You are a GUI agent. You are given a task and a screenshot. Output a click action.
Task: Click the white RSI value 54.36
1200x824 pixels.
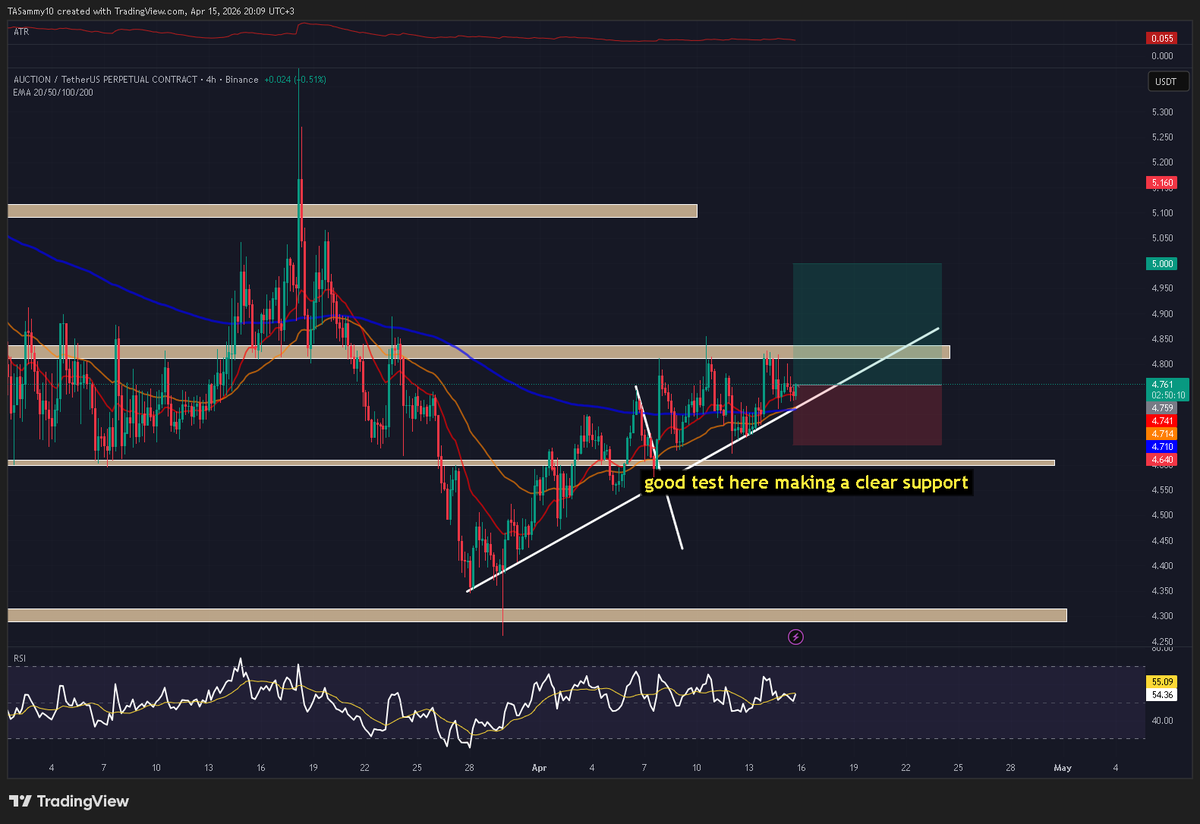pyautogui.click(x=1162, y=694)
